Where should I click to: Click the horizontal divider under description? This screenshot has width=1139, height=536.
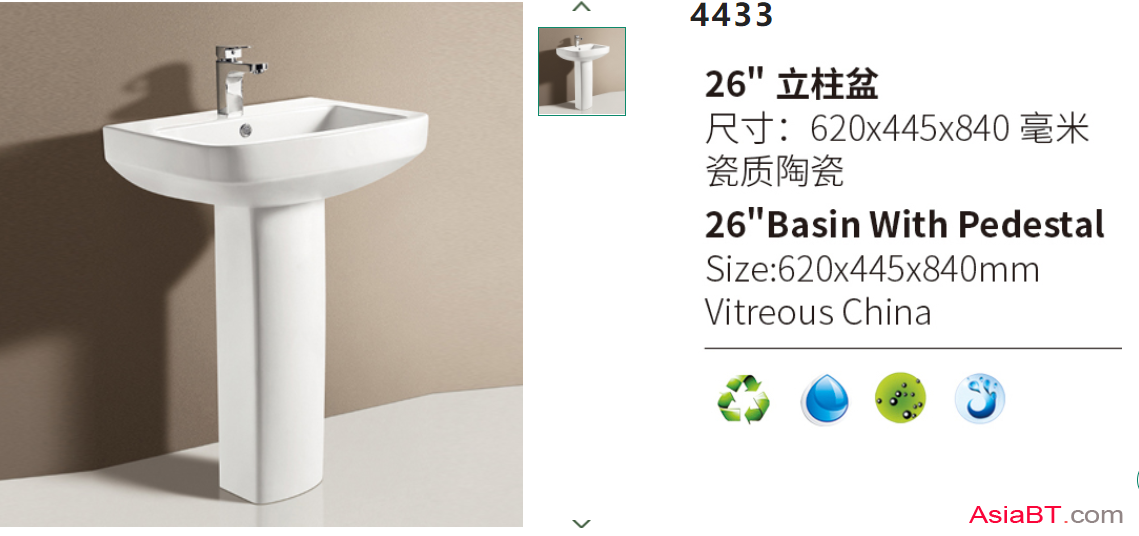(913, 349)
